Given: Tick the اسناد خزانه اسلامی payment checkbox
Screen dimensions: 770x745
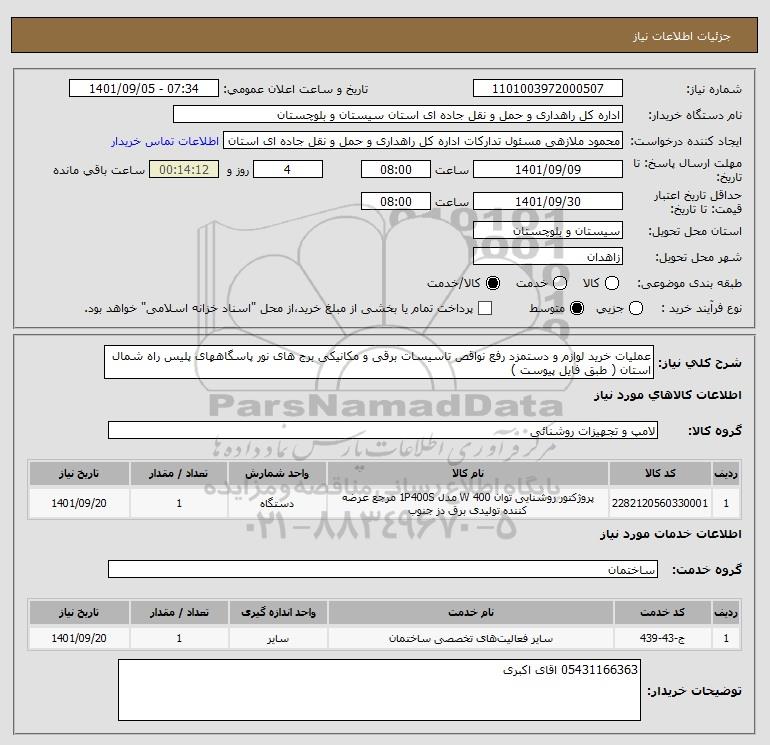Looking at the screenshot, I should 485,308.
